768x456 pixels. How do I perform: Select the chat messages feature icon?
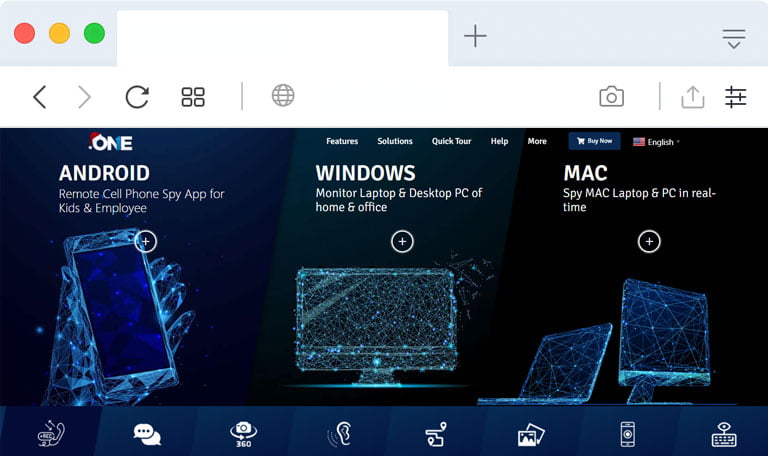point(147,434)
